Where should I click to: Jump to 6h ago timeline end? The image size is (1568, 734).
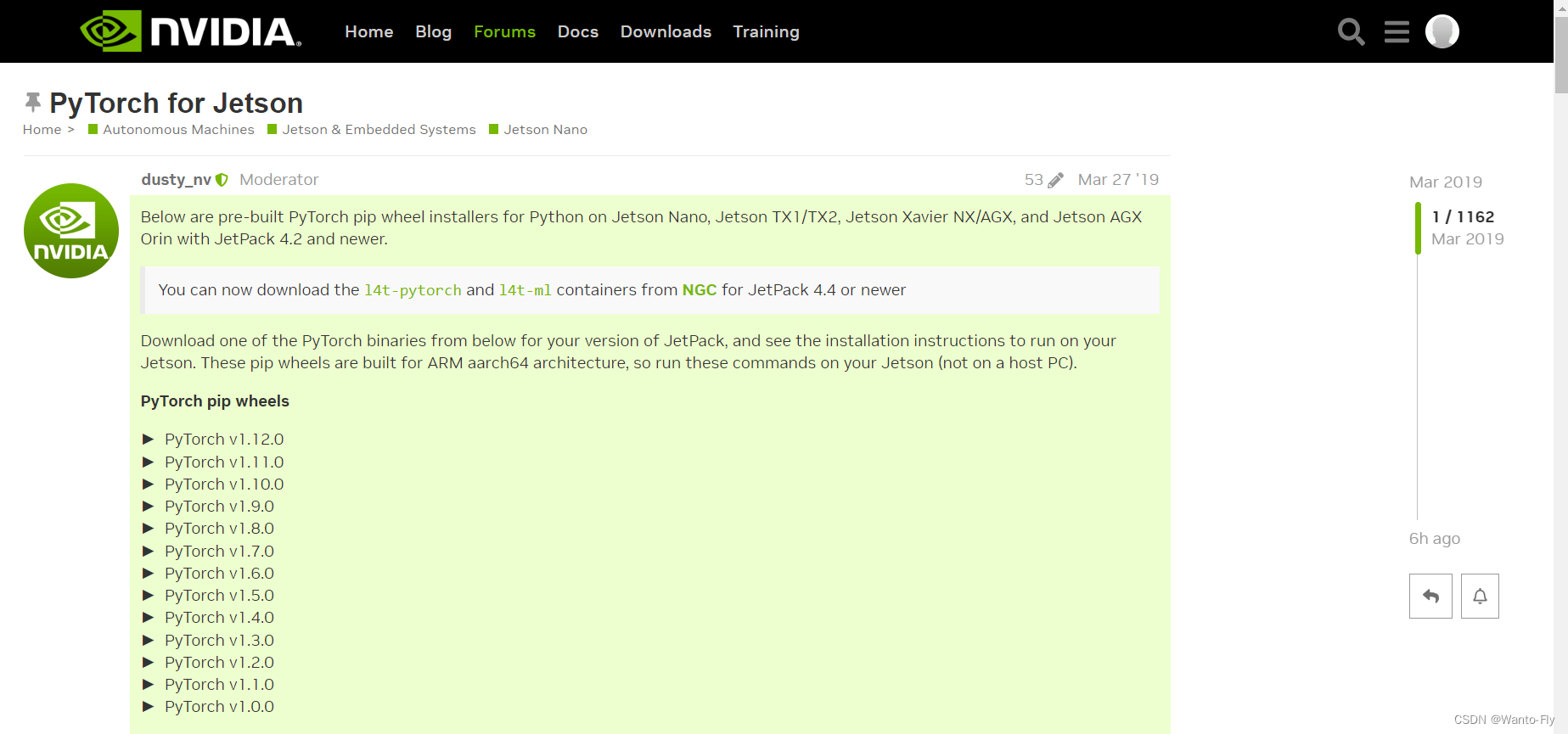point(1434,539)
